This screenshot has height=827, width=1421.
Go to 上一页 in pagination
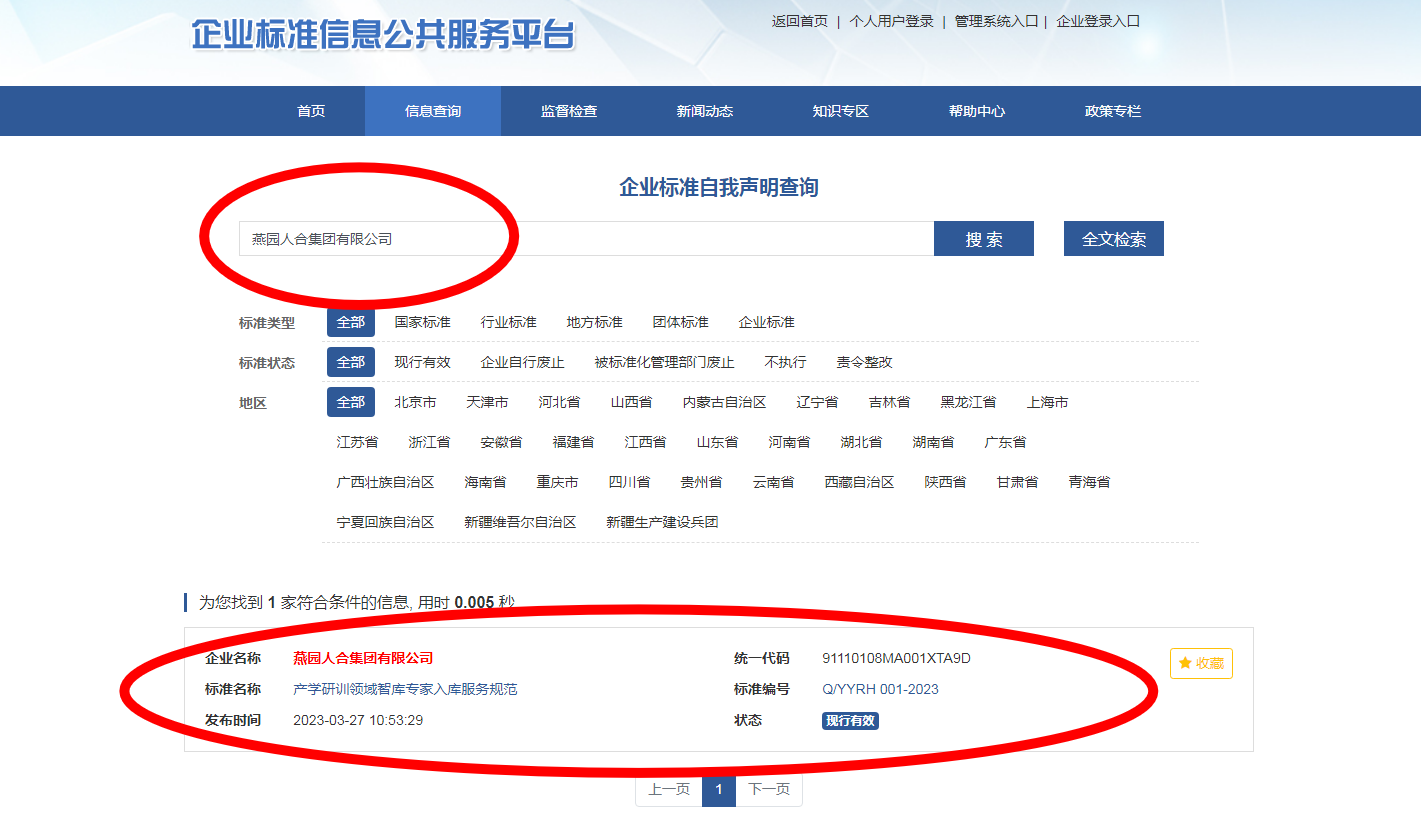[x=669, y=789]
